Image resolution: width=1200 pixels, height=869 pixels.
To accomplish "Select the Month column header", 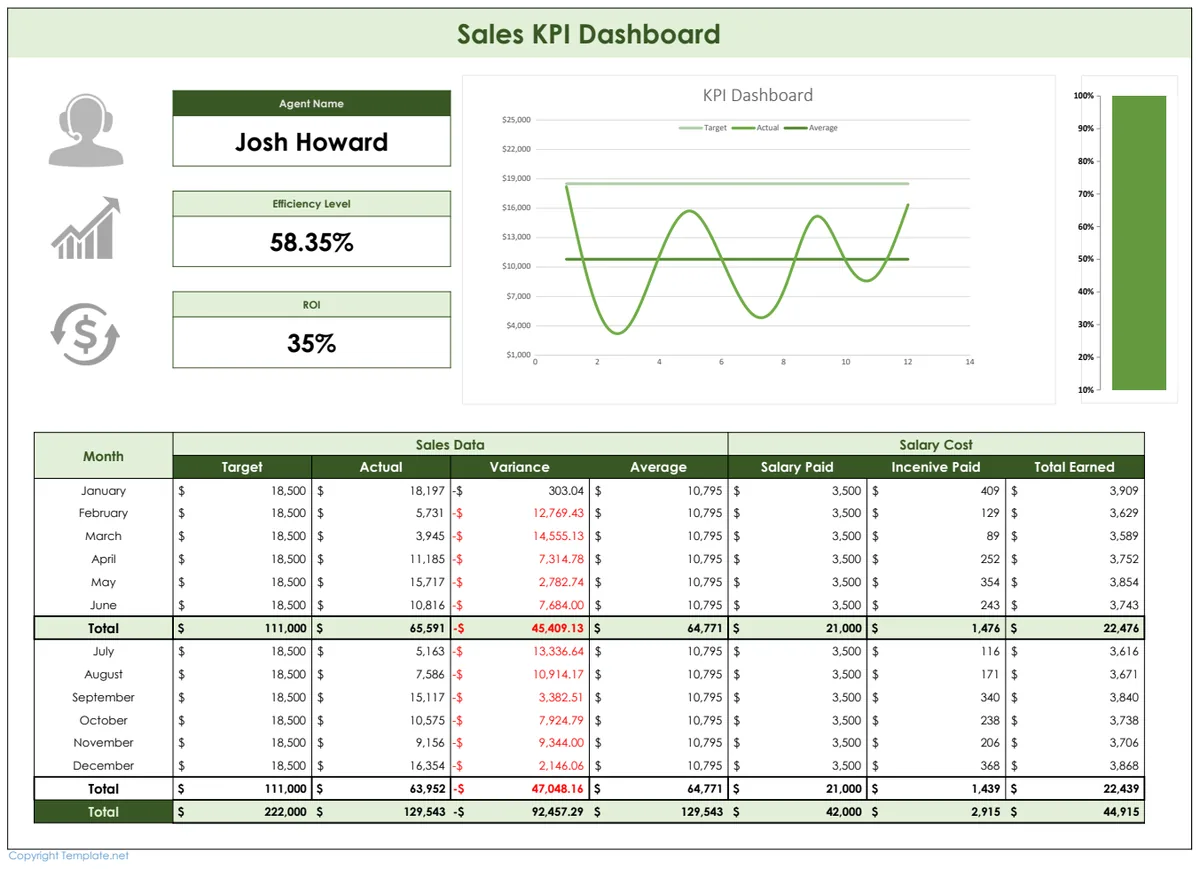I will 103,456.
